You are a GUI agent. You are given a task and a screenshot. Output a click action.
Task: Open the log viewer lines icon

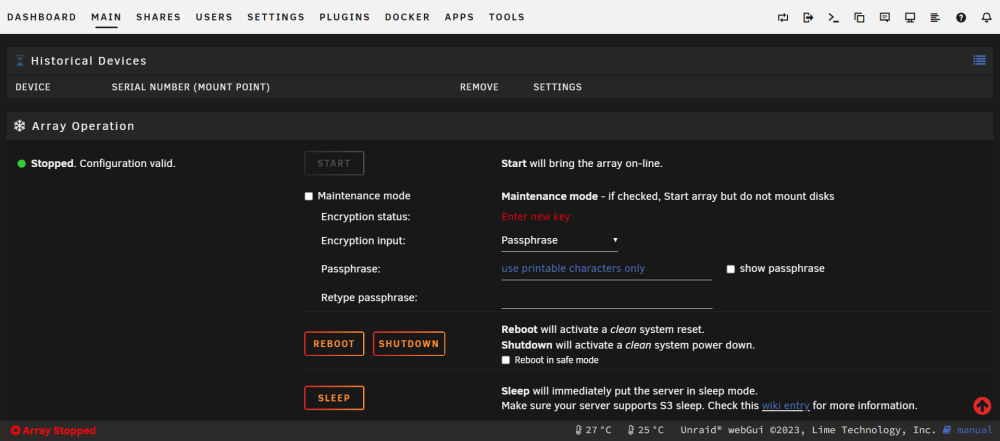click(935, 18)
